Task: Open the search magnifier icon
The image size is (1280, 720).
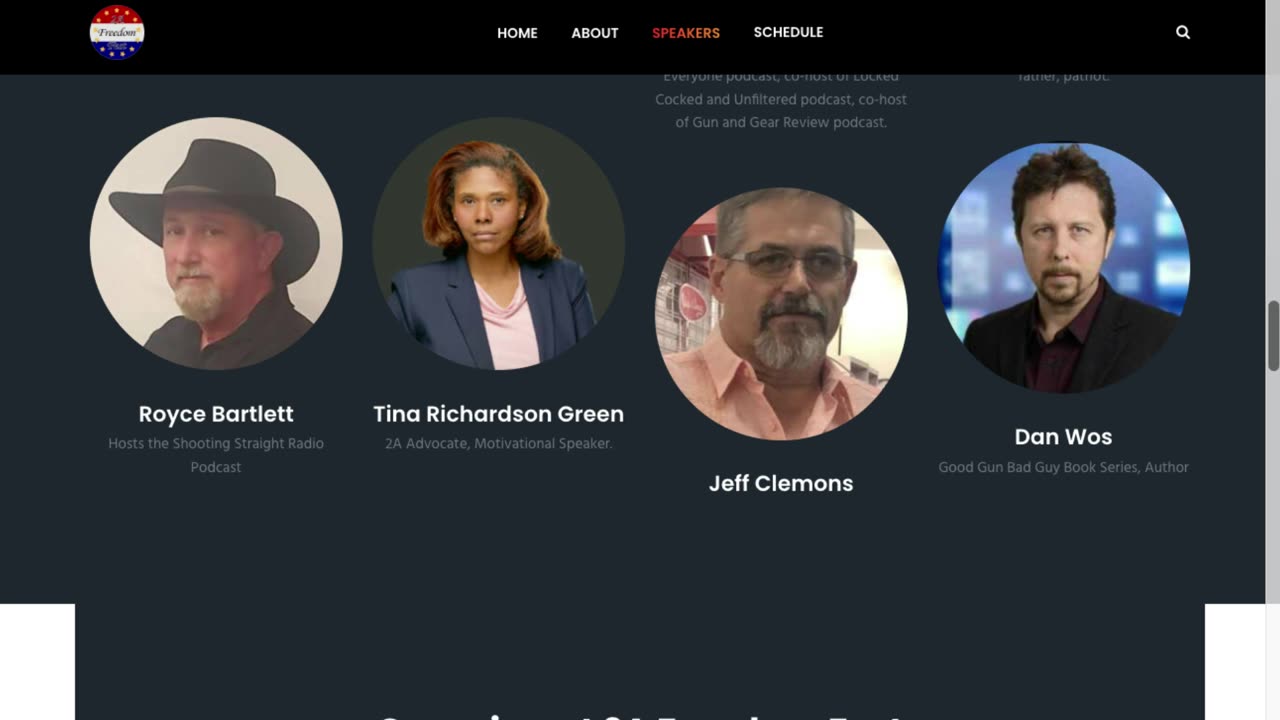Action: [x=1183, y=32]
